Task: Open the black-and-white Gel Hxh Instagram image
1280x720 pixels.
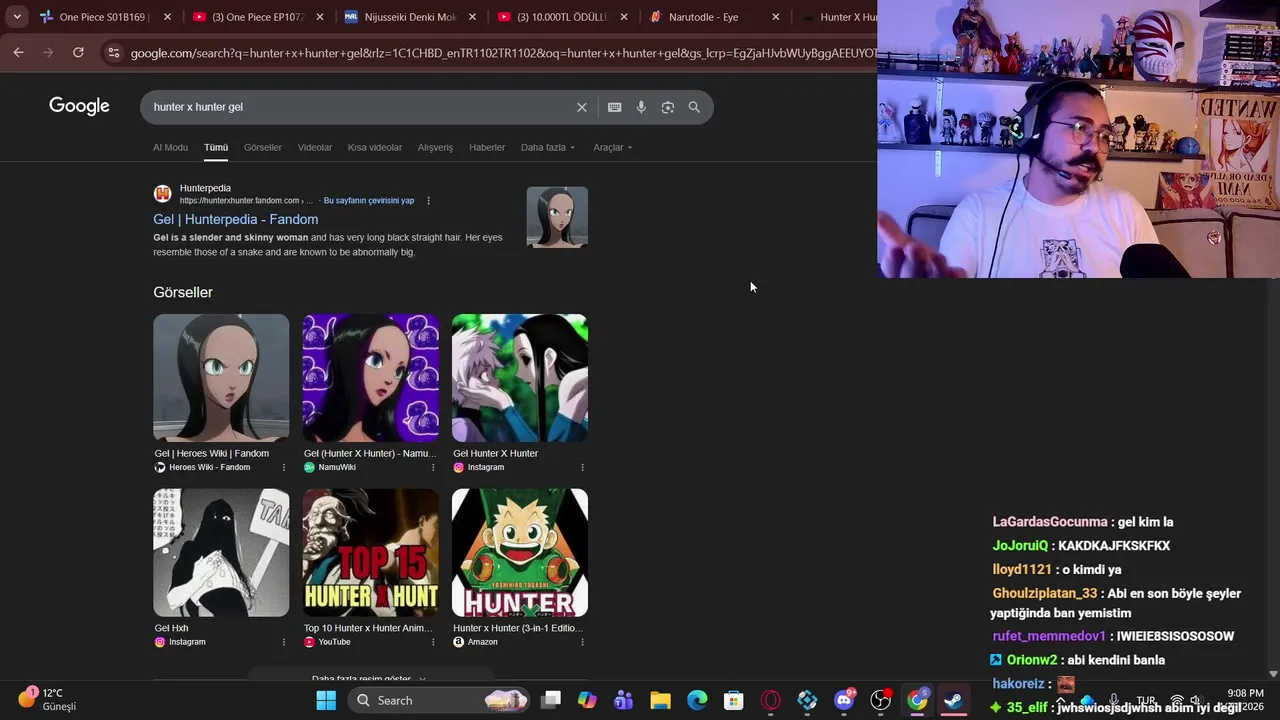Action: (x=221, y=552)
